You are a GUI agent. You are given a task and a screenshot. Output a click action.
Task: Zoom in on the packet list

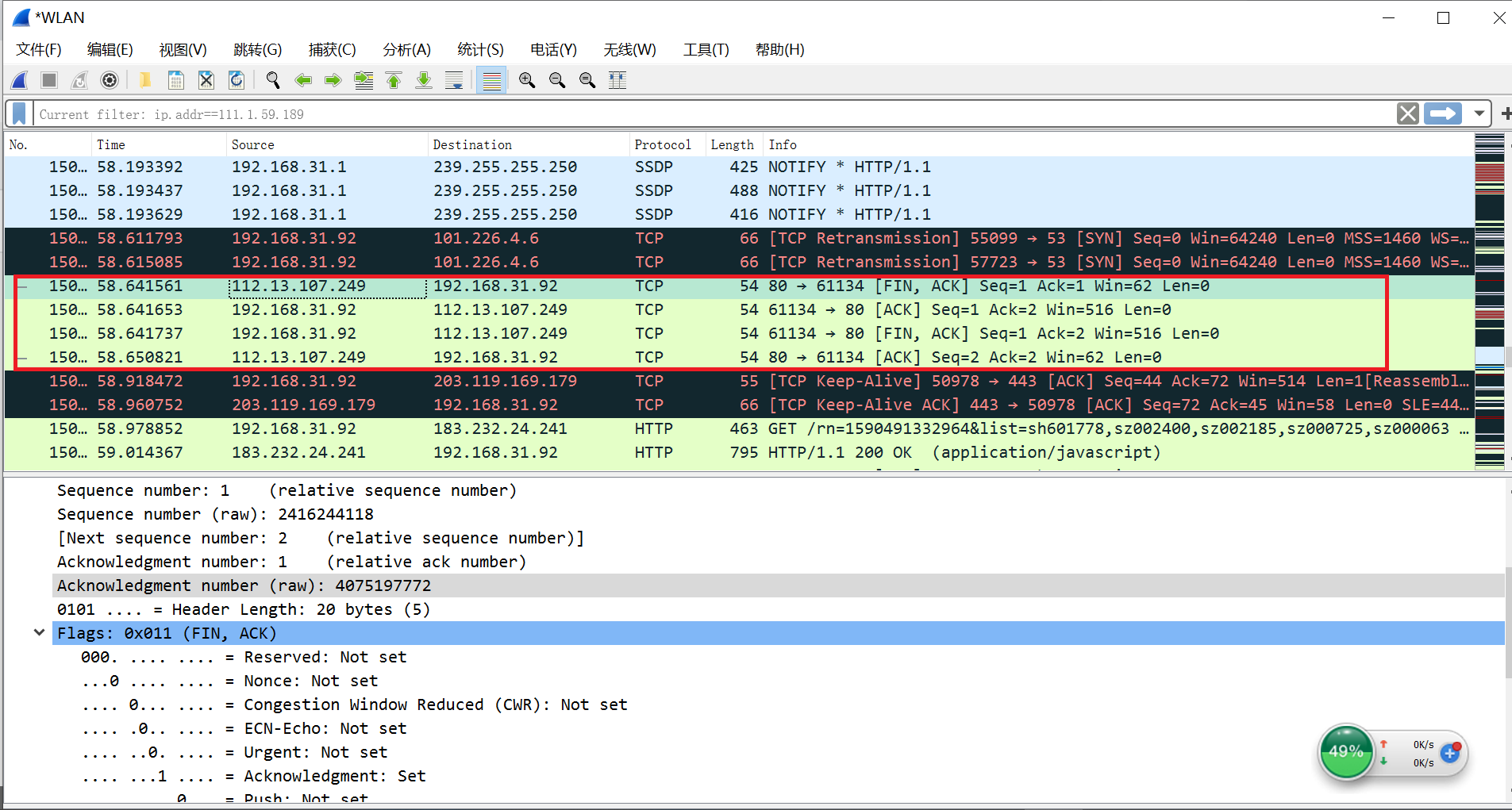[x=526, y=79]
